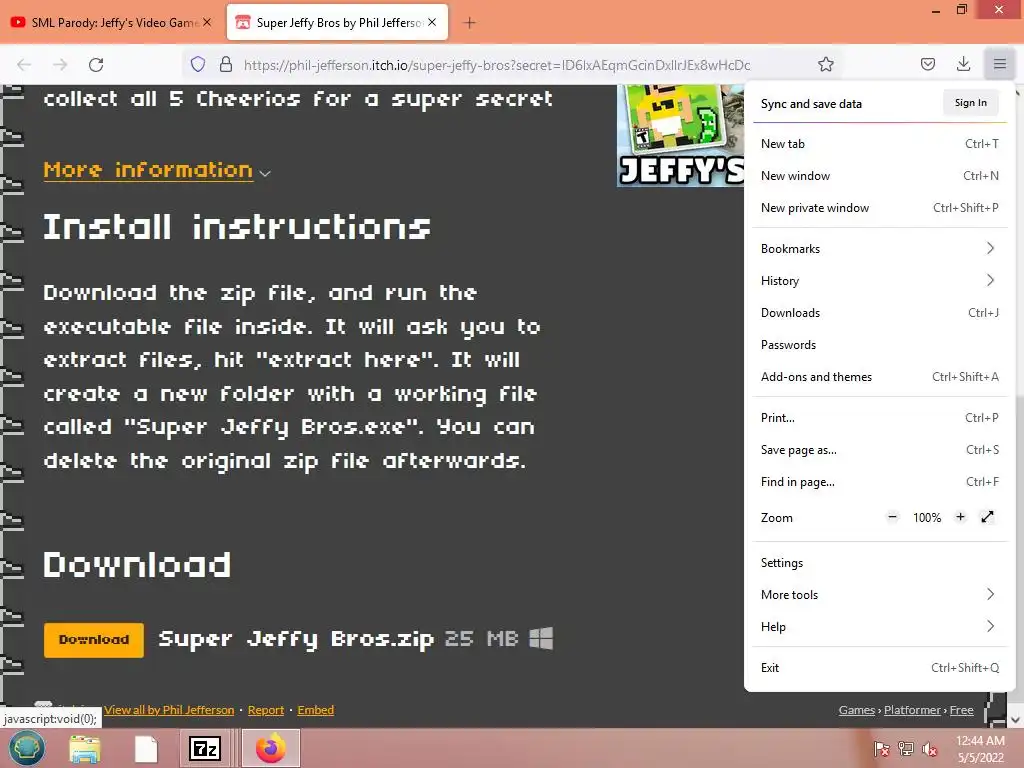Screen dimensions: 1024x768
Task: Reload the current page
Action: click(96, 65)
